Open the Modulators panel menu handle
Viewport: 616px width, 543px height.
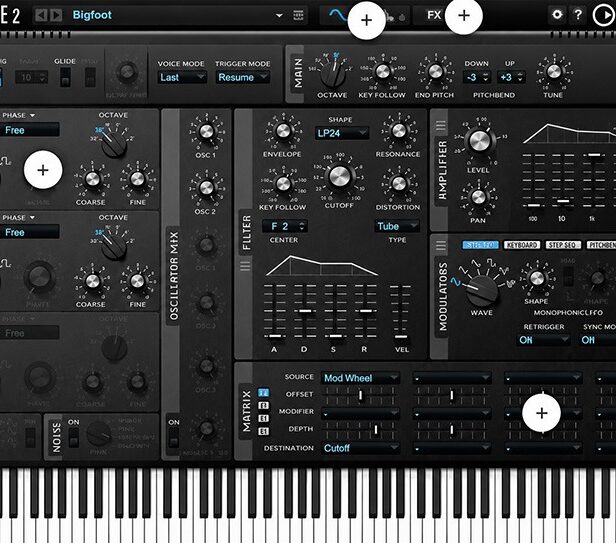click(x=441, y=246)
